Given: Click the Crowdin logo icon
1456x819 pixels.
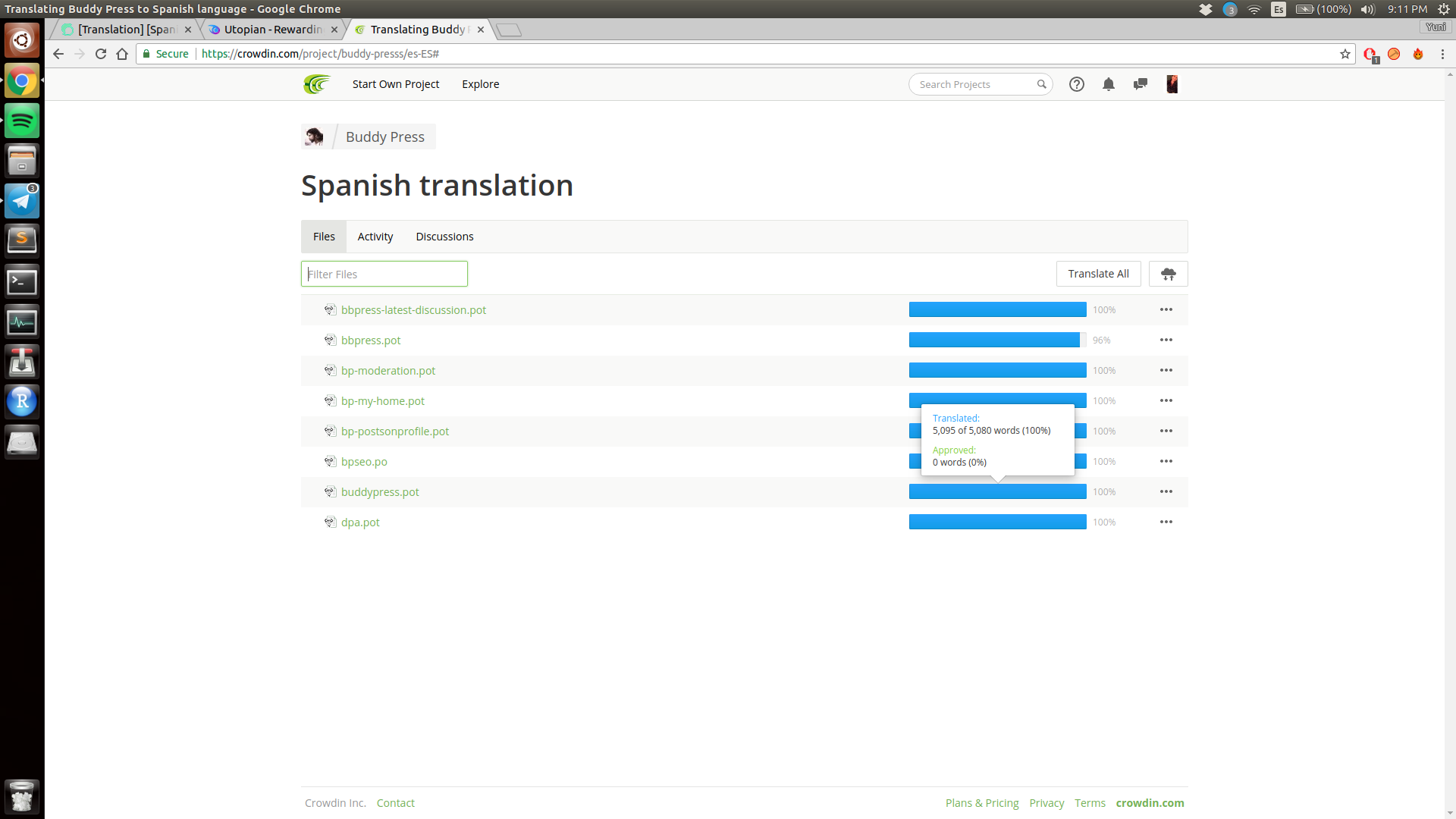Looking at the screenshot, I should (x=316, y=84).
